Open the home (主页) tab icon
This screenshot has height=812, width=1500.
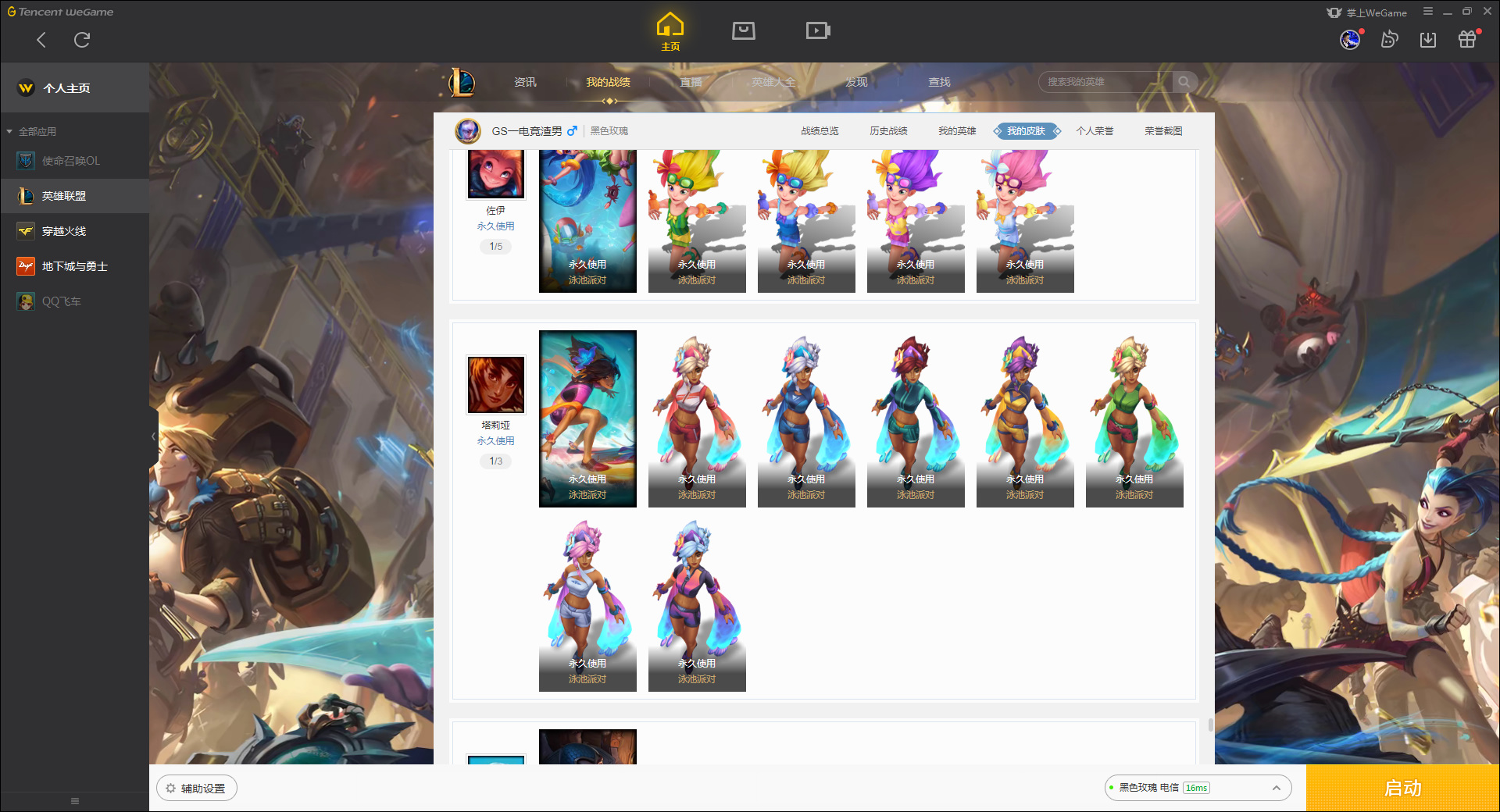[670, 32]
